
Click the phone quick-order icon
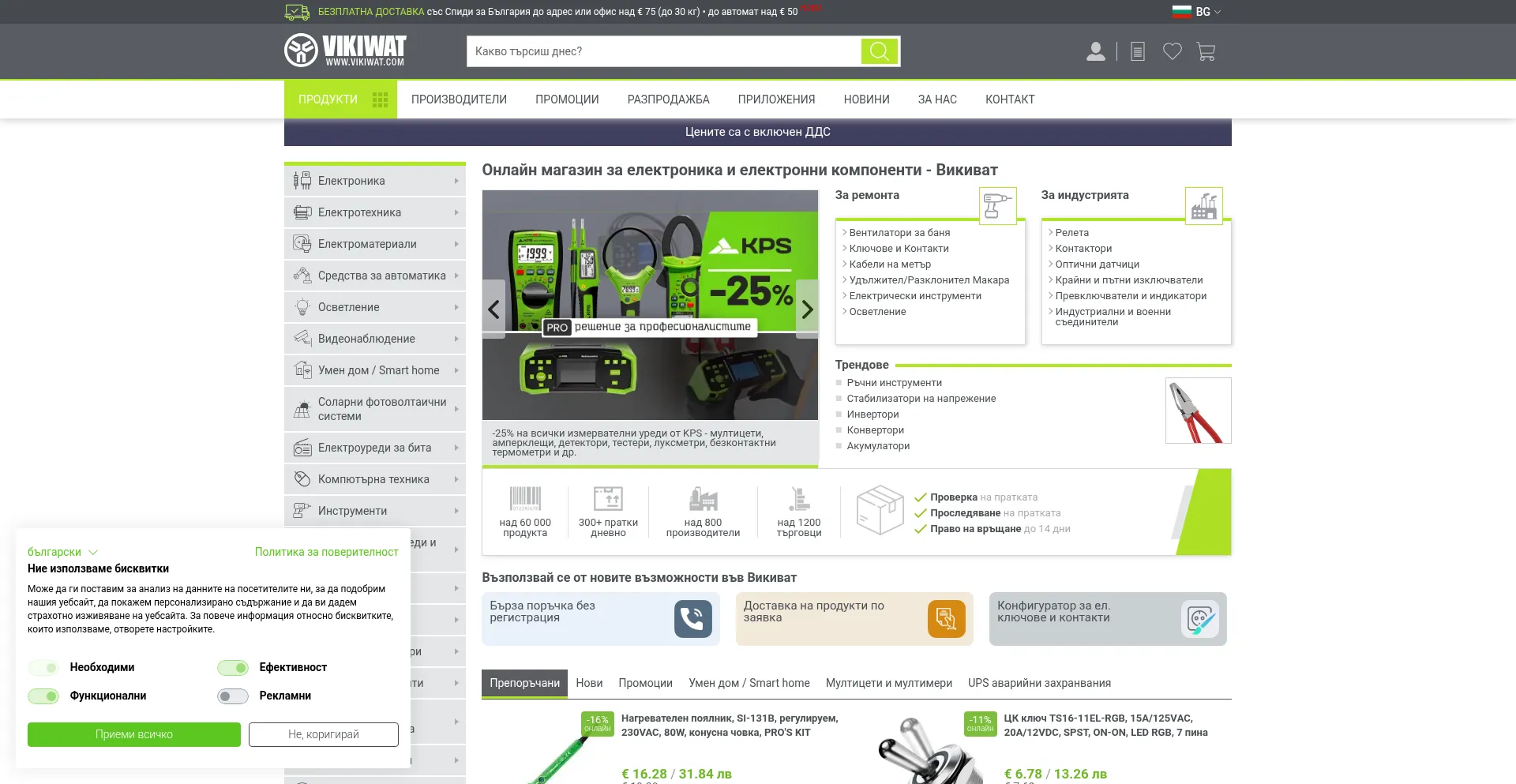coord(692,619)
